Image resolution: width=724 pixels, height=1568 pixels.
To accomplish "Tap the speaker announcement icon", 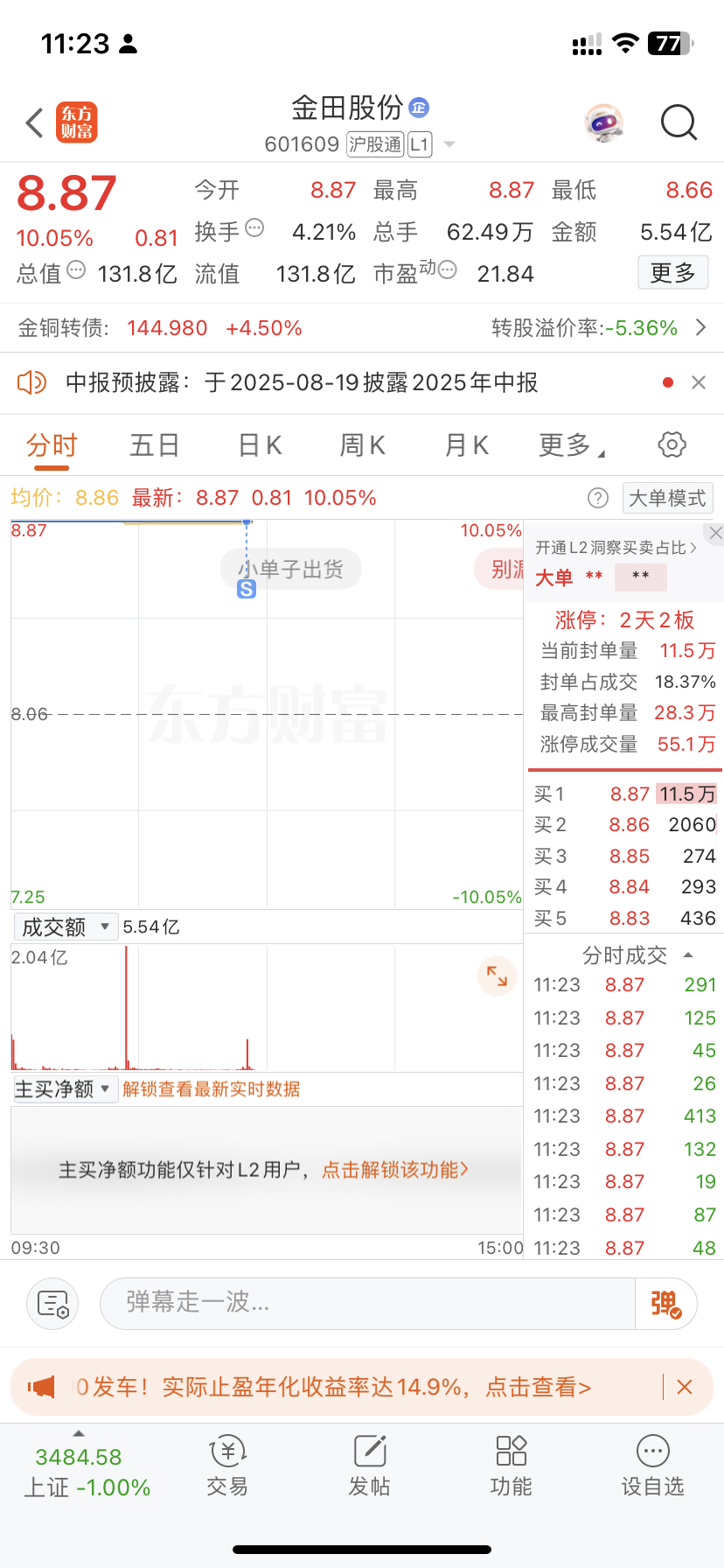I will click(x=31, y=382).
